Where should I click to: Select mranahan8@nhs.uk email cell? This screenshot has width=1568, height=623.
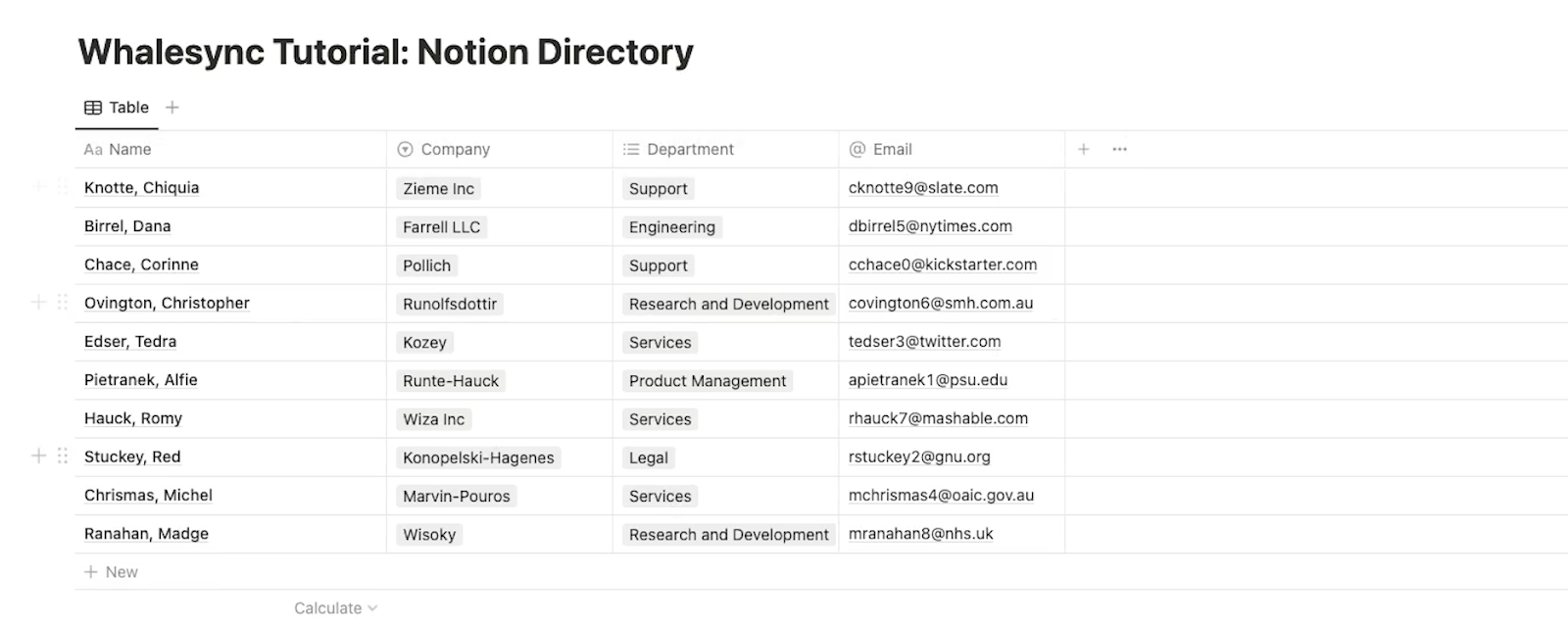952,534
